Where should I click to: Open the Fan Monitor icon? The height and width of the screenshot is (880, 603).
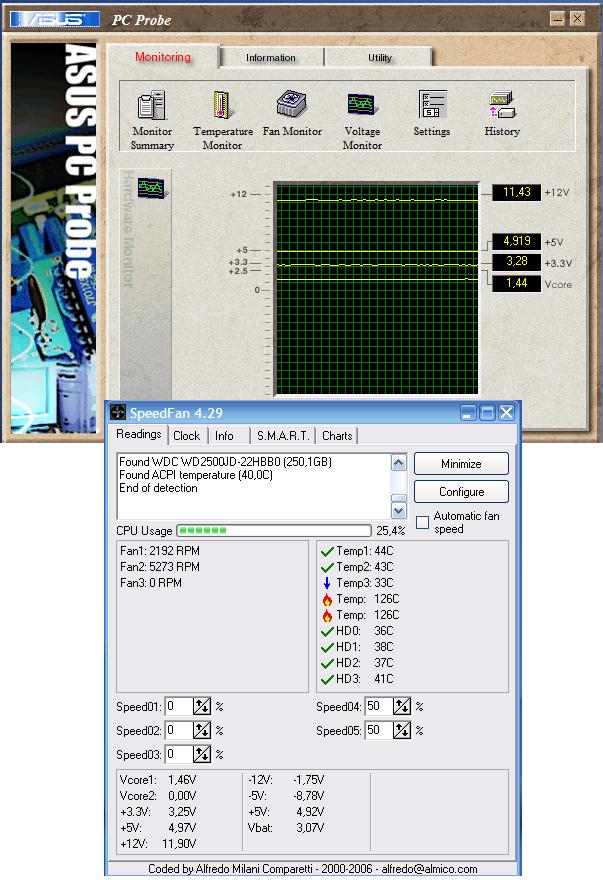tap(292, 104)
